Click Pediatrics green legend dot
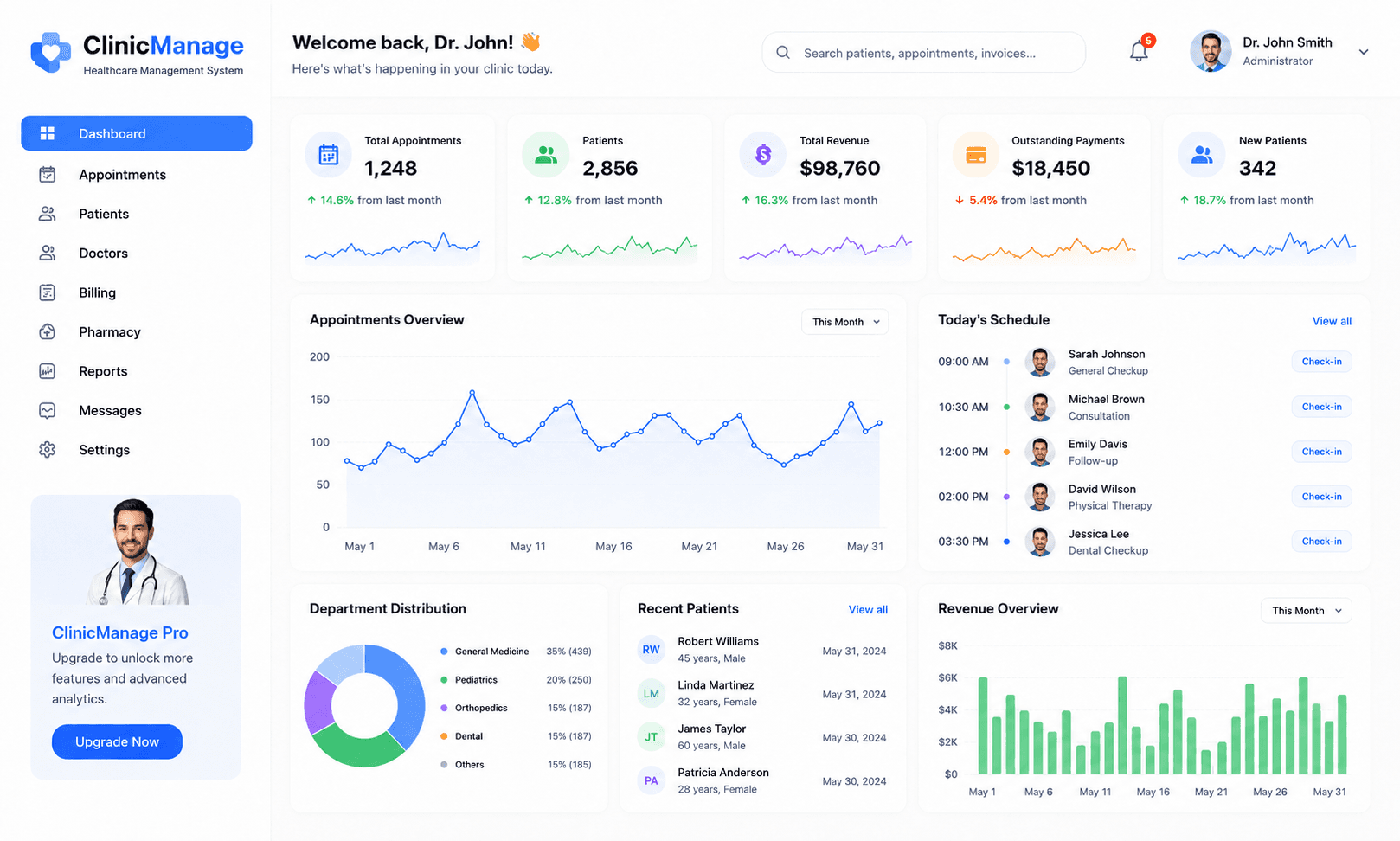Image resolution: width=1400 pixels, height=841 pixels. click(444, 680)
